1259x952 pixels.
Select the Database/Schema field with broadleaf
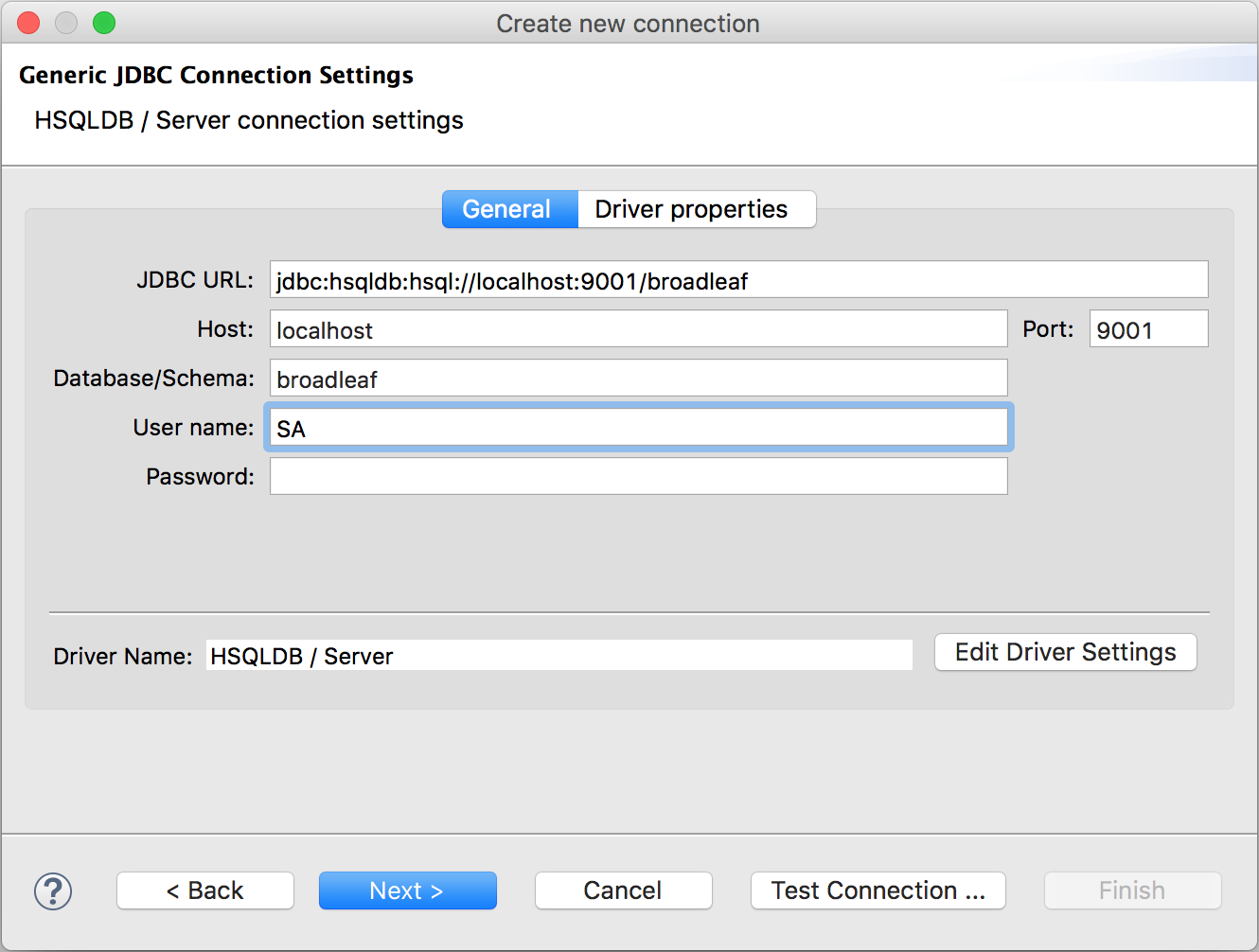click(638, 379)
